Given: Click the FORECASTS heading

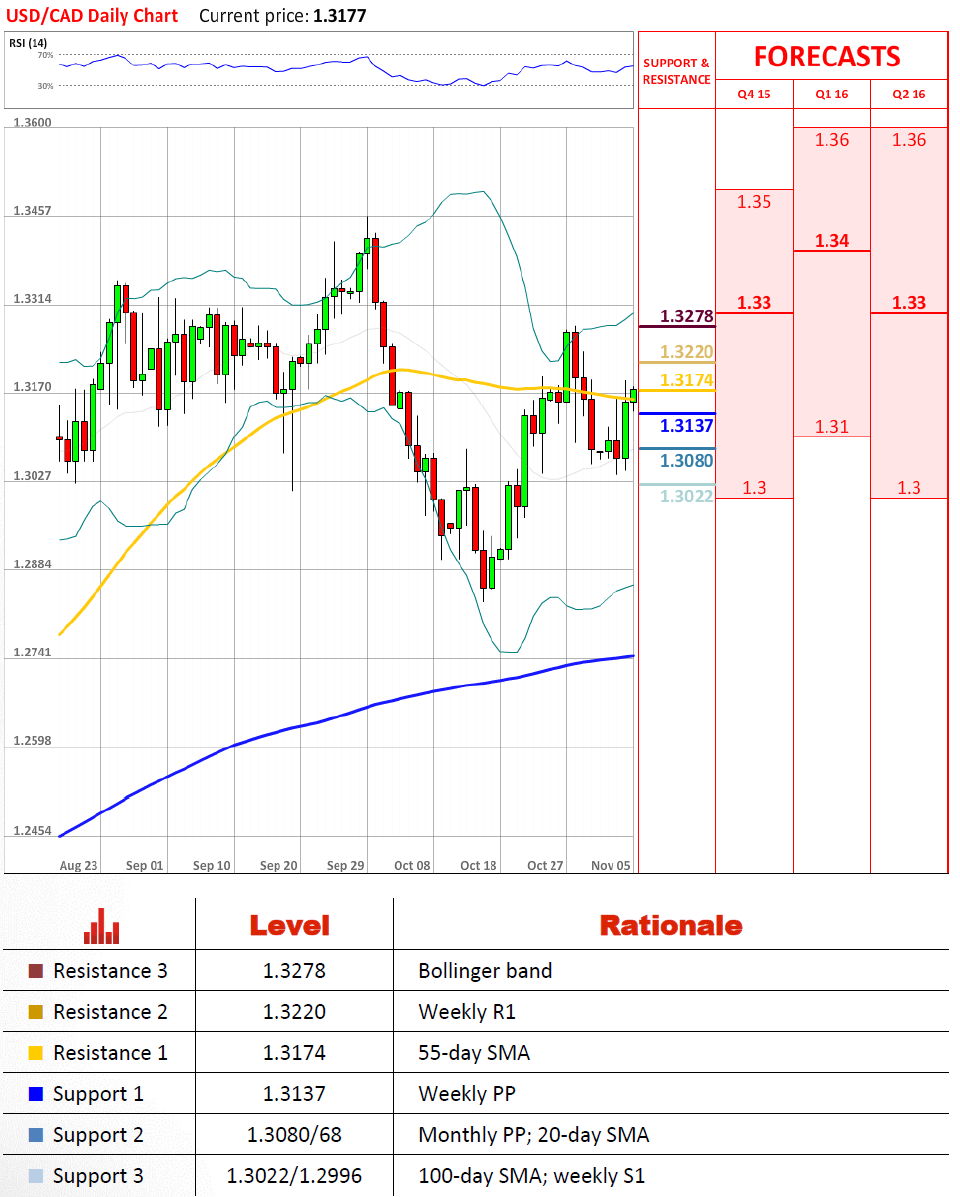Looking at the screenshot, I should 827,56.
